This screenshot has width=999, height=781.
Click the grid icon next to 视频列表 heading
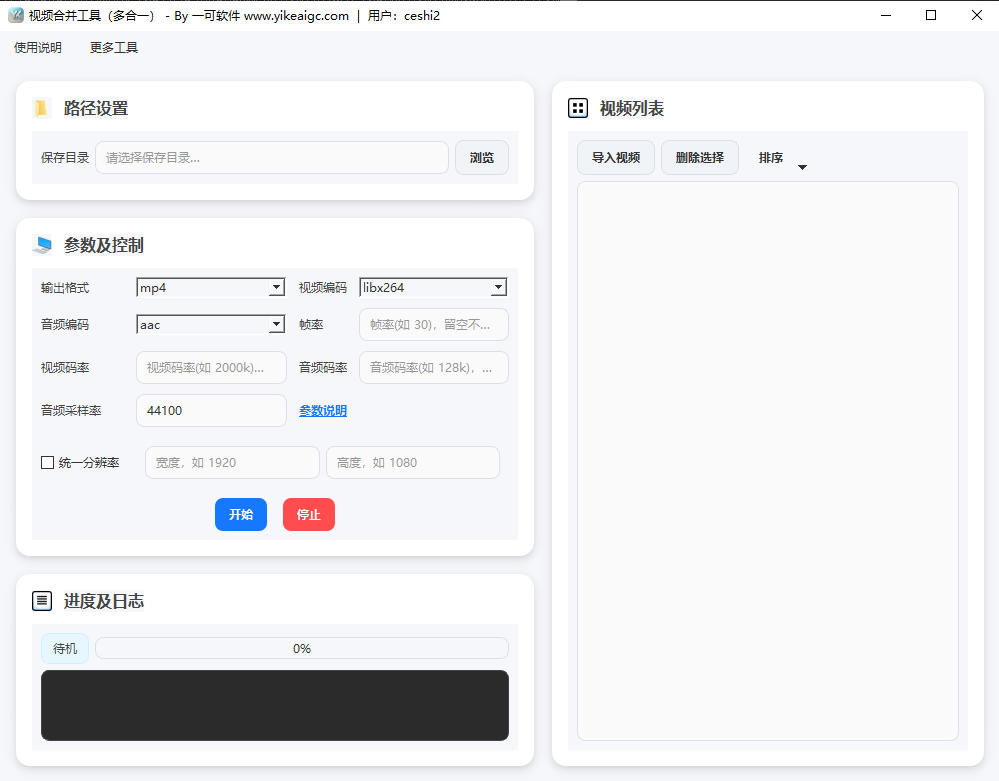[577, 108]
